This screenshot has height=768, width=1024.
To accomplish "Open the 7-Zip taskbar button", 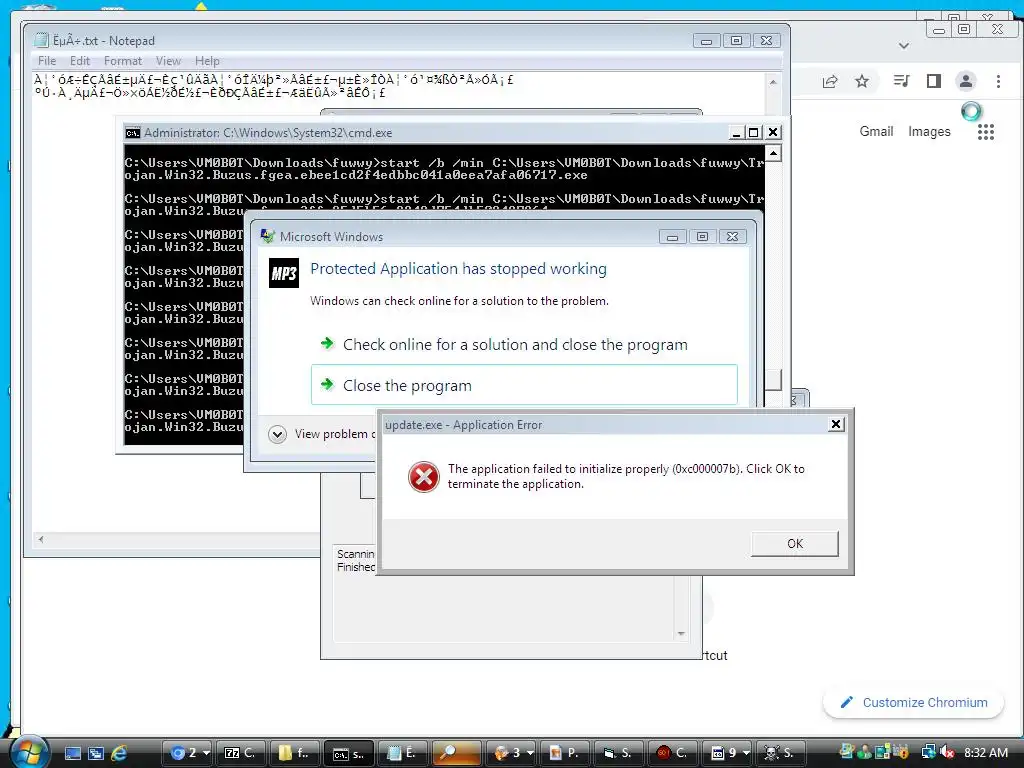I will (x=240, y=753).
